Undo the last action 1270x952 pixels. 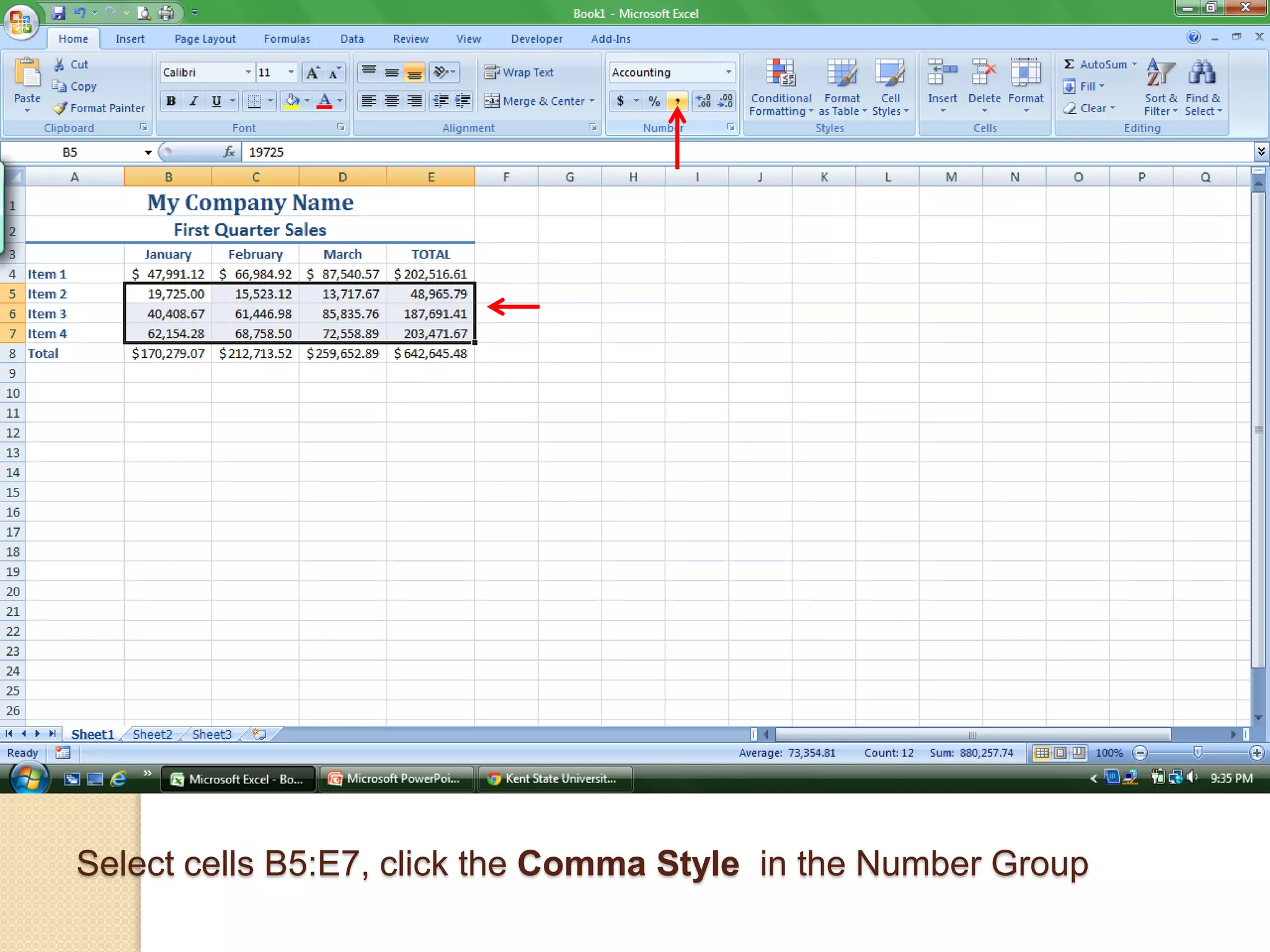[x=80, y=12]
